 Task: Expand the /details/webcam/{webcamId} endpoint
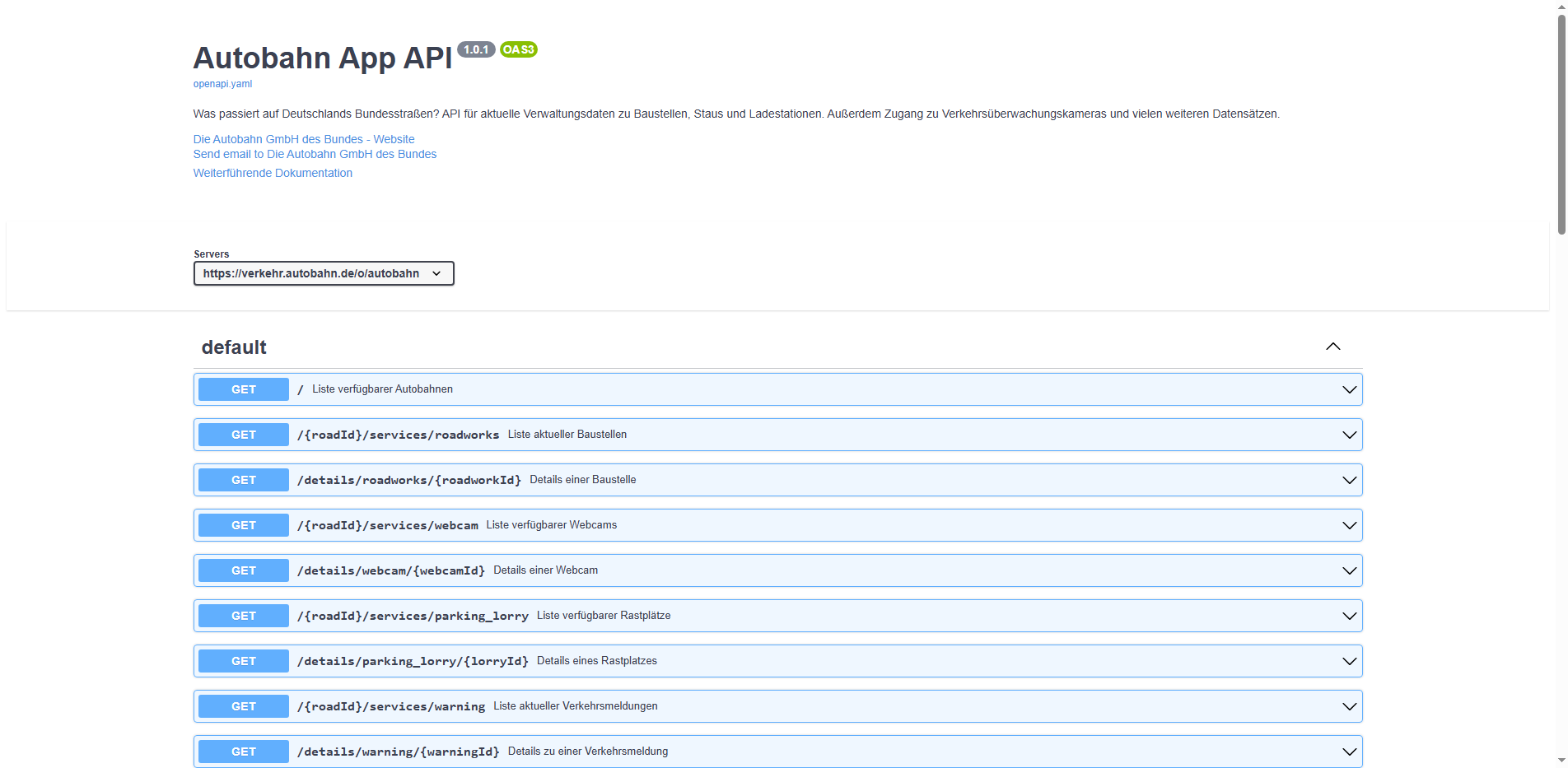tap(1349, 570)
